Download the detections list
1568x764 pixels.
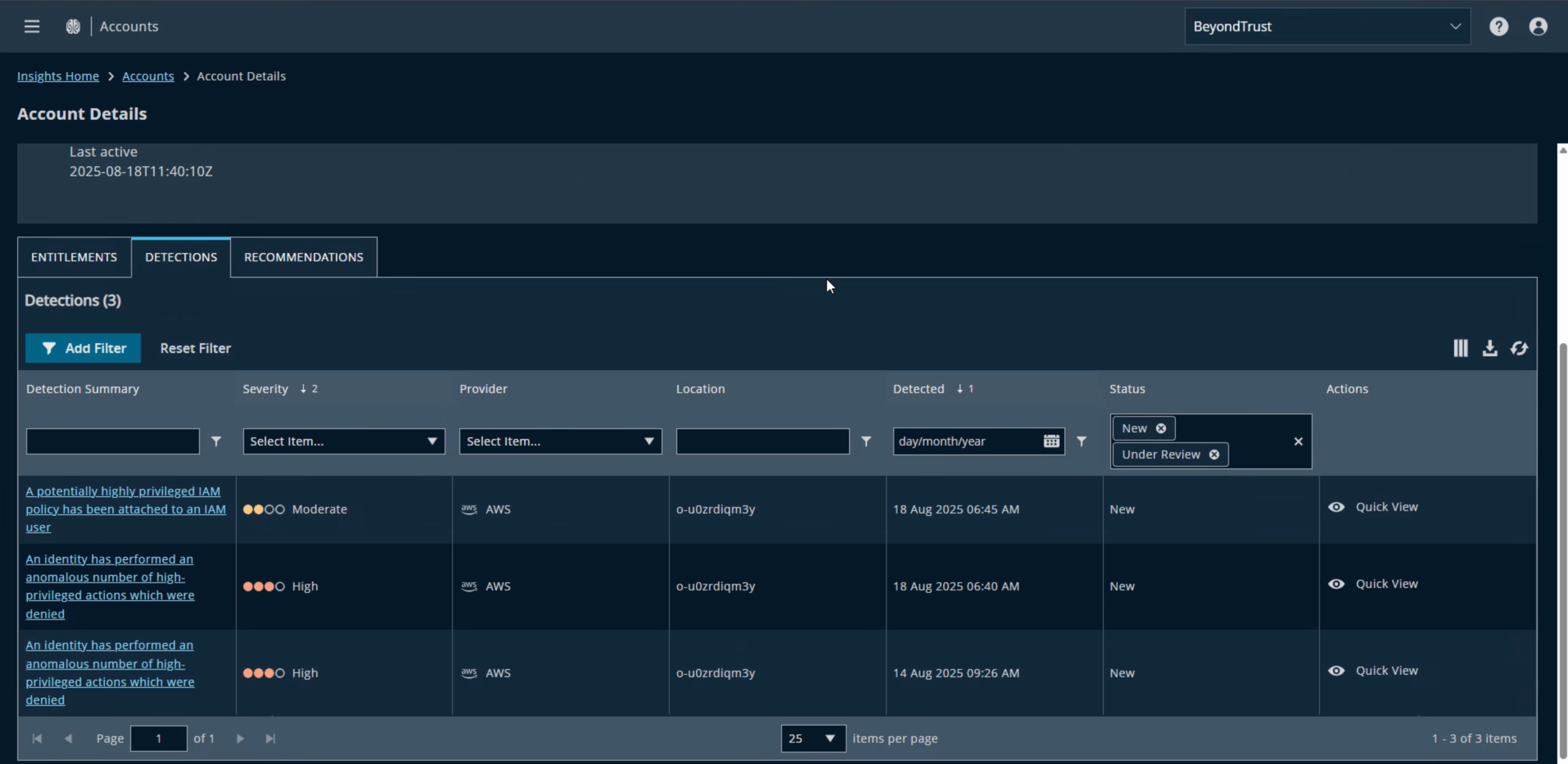click(1489, 348)
